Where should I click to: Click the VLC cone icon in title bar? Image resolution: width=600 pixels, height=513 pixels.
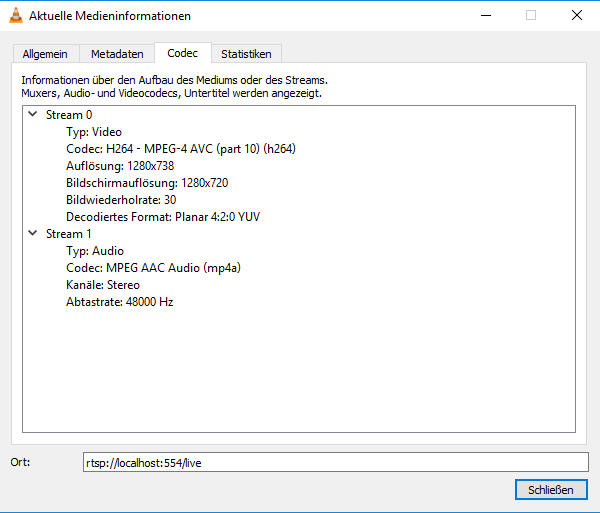pos(14,16)
